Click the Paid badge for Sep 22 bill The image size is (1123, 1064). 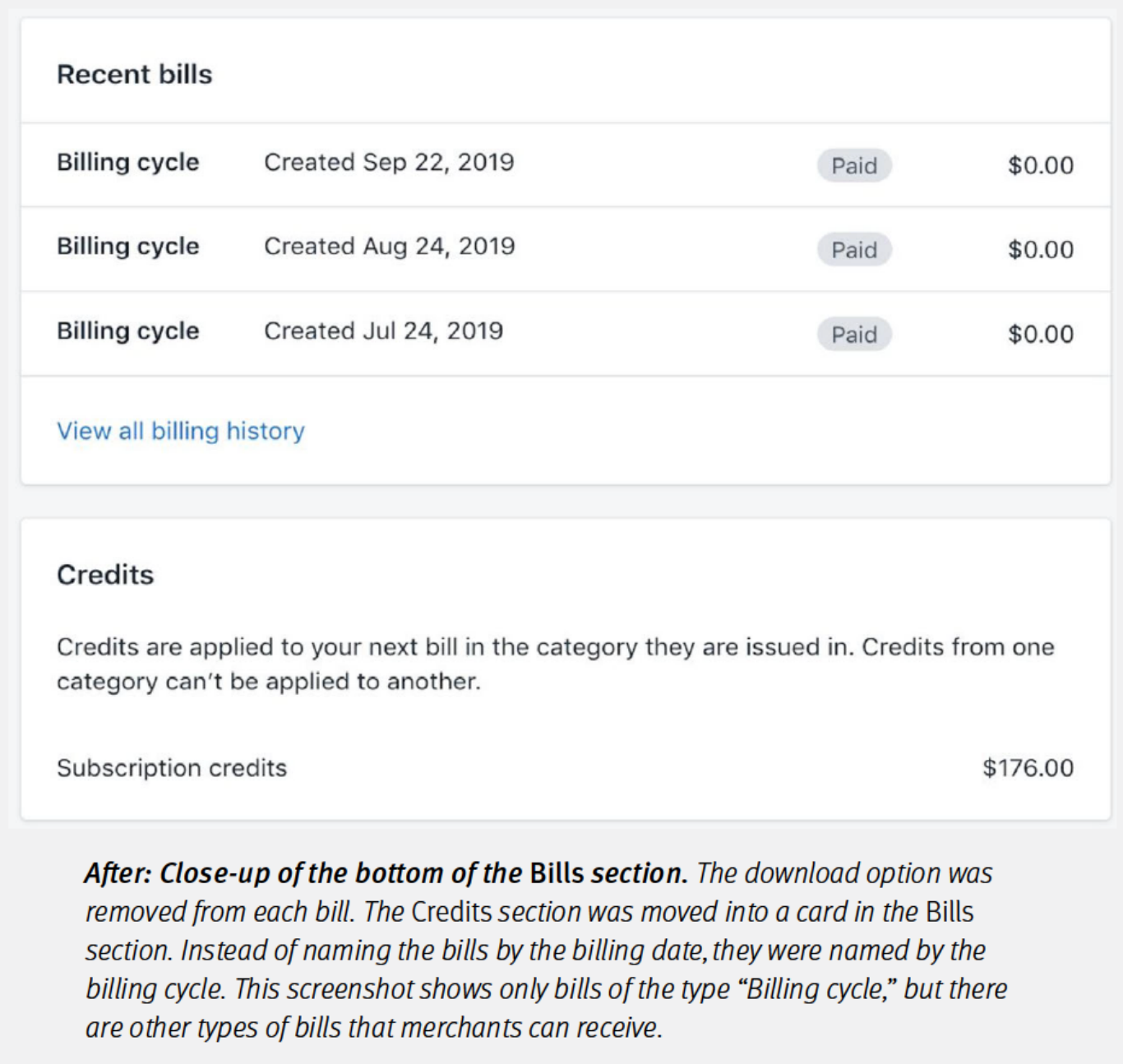(854, 166)
